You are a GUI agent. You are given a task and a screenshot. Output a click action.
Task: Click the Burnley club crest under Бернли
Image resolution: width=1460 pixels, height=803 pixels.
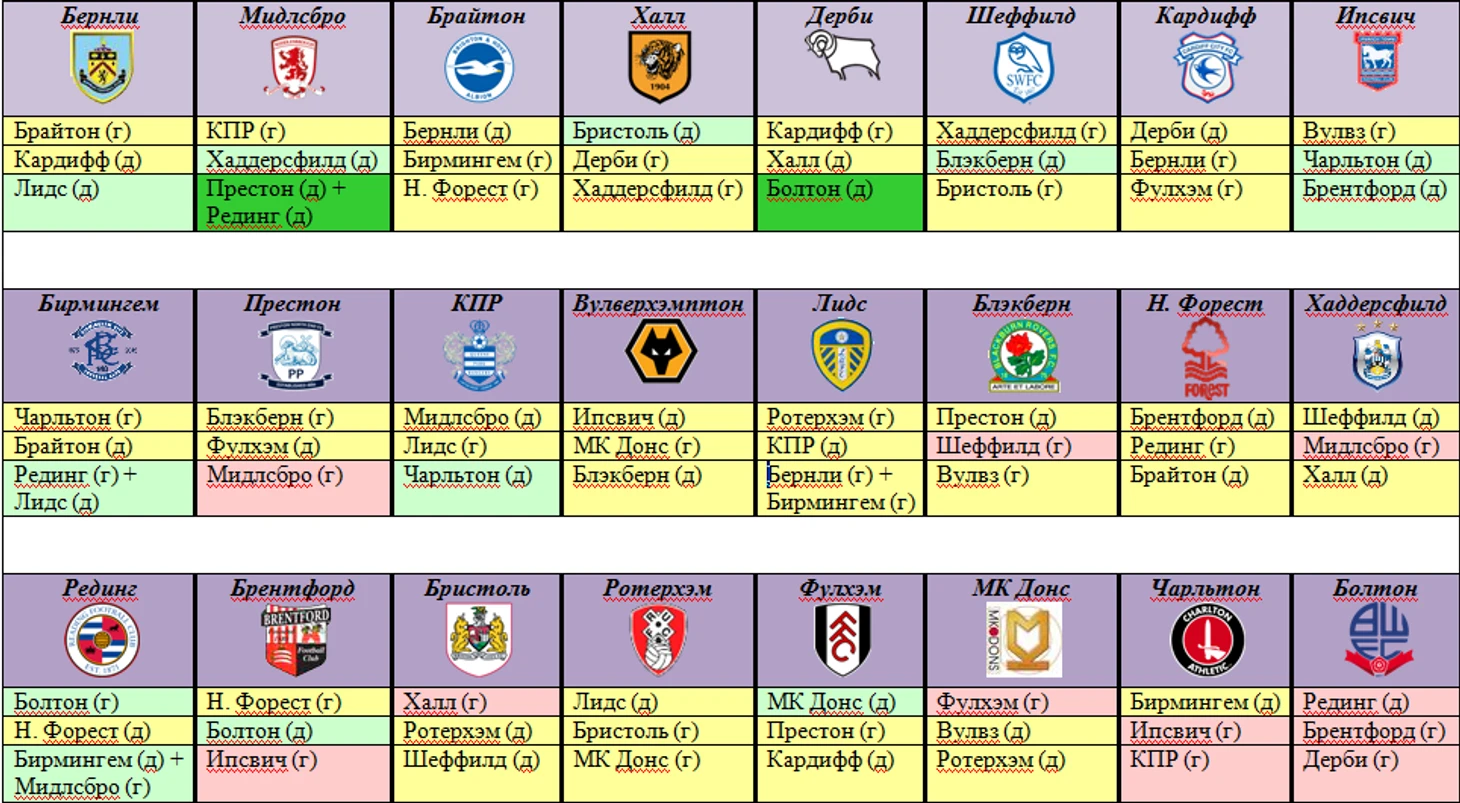101,67
